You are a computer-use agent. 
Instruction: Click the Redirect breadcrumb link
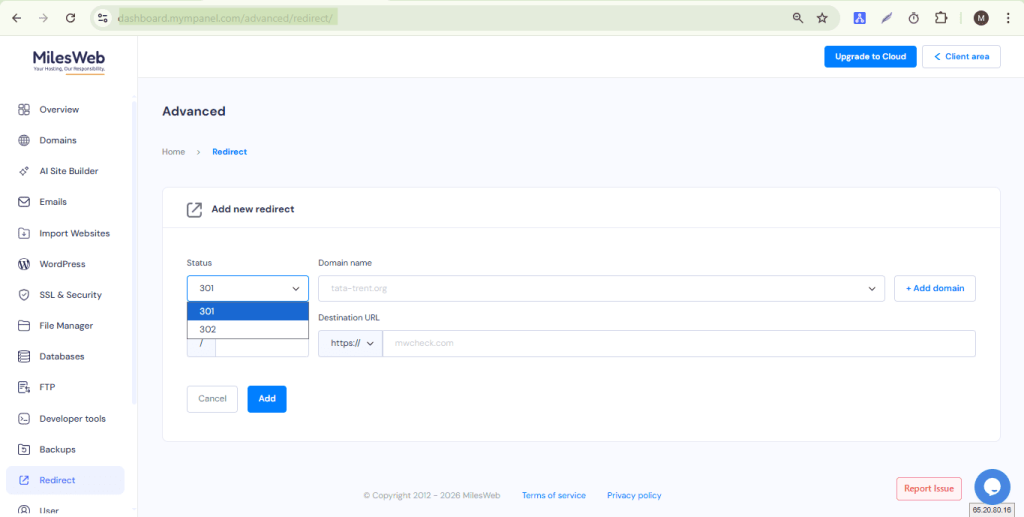pyautogui.click(x=229, y=151)
